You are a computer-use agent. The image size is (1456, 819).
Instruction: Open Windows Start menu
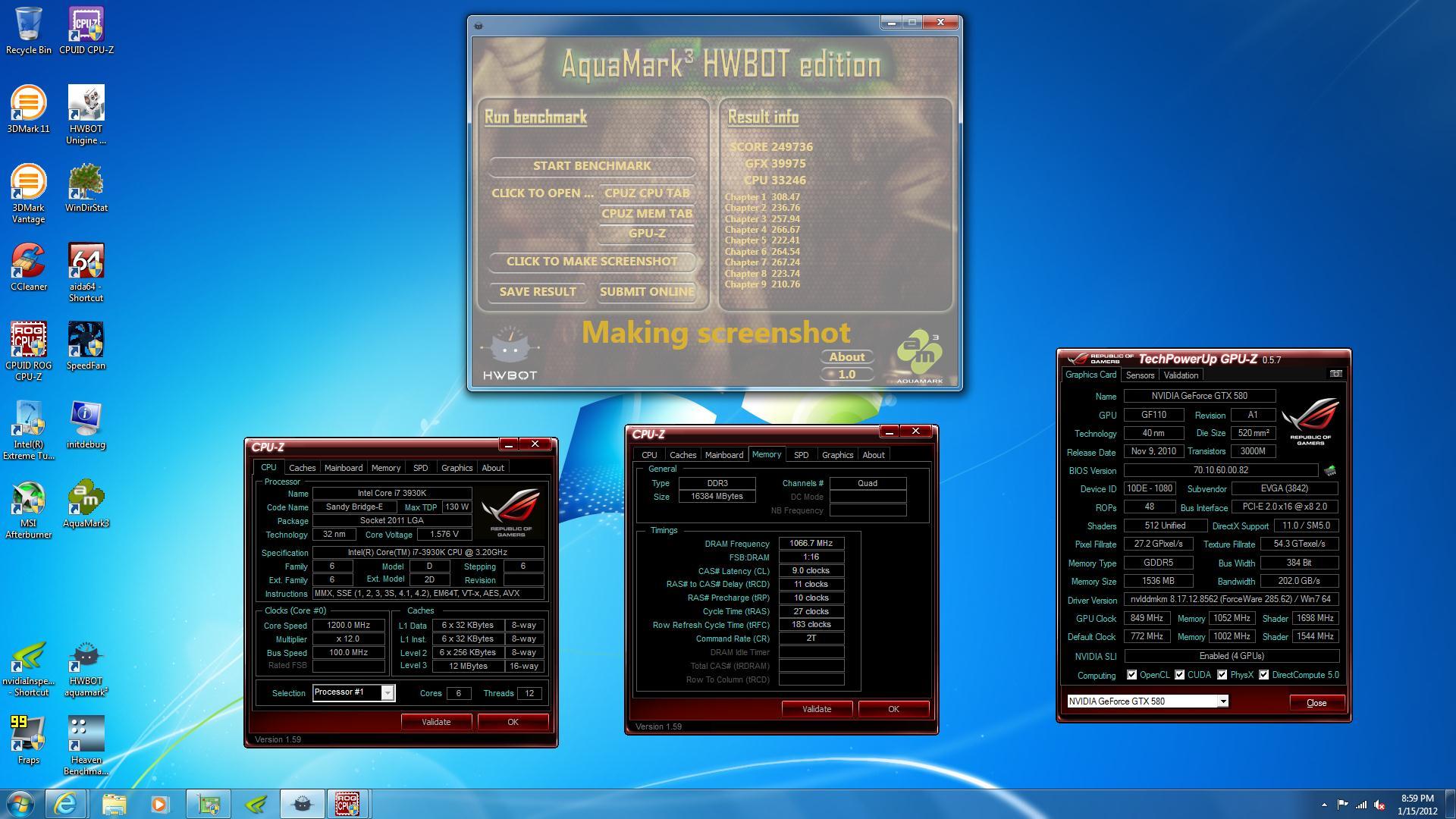tap(20, 804)
